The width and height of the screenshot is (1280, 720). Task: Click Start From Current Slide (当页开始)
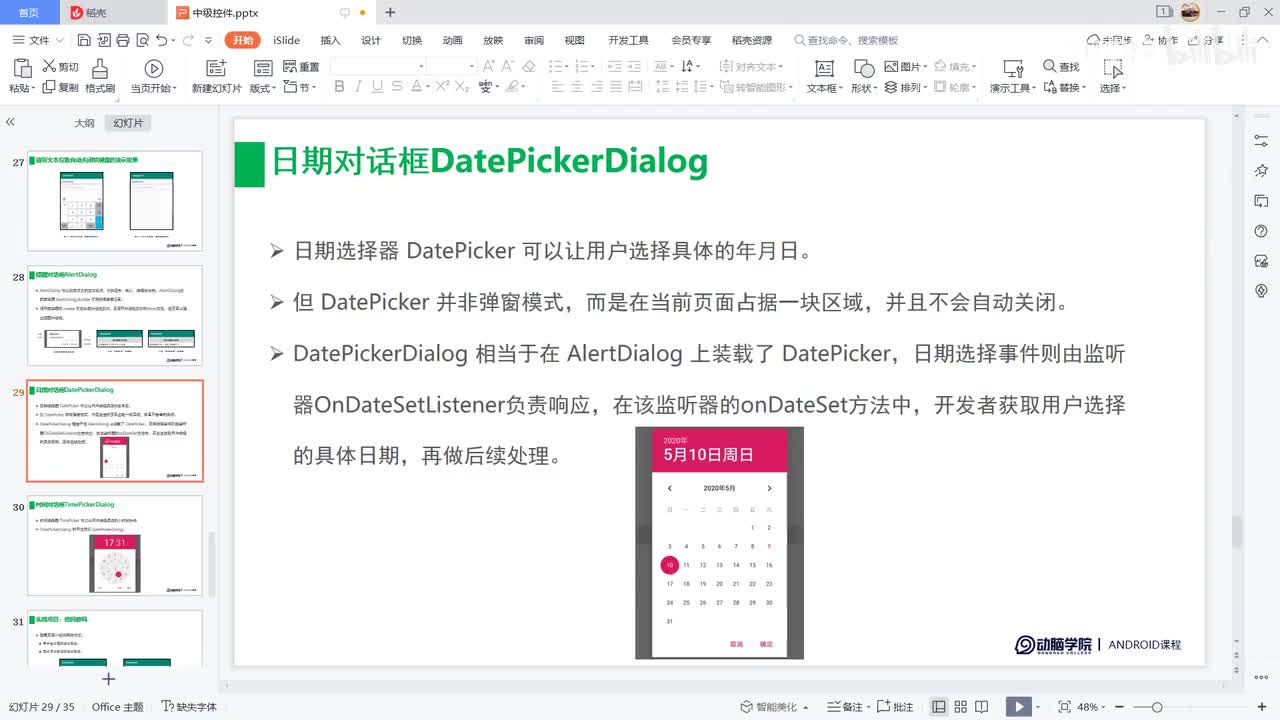(x=153, y=76)
